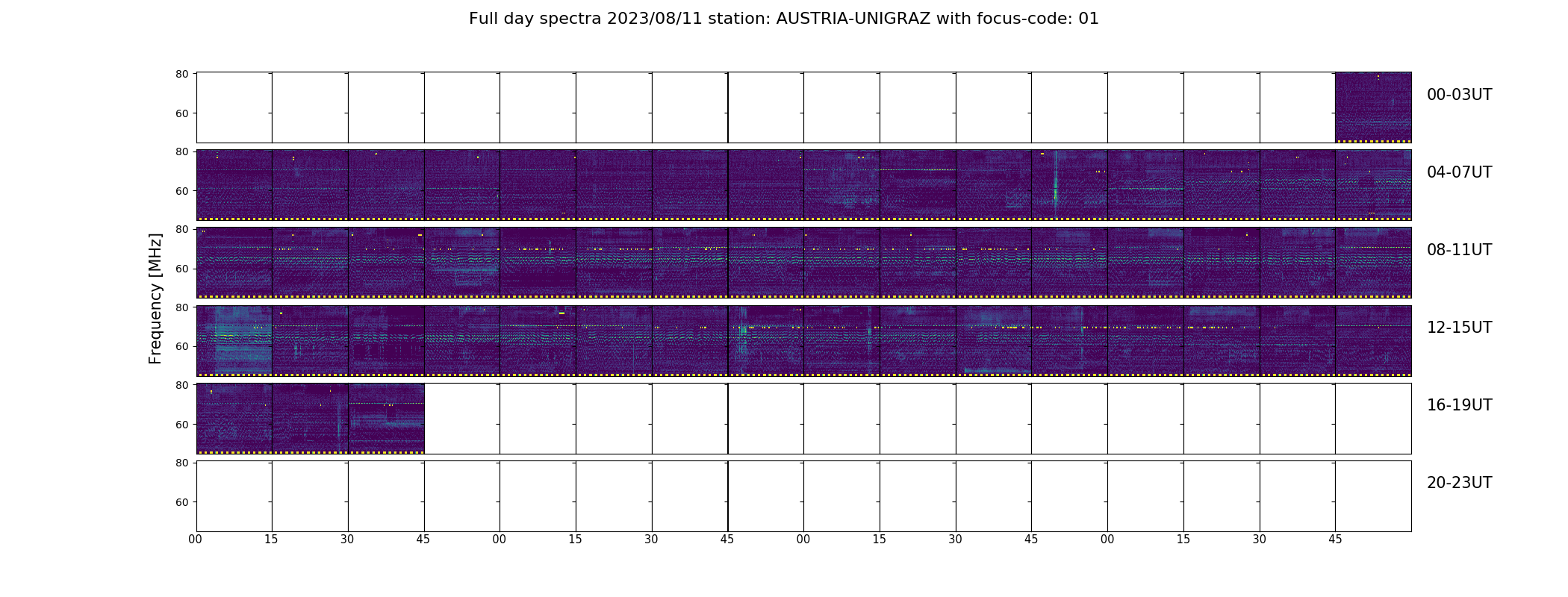
Task: Click the '60' tick of the 20-23UT row
Action: pyautogui.click(x=181, y=502)
